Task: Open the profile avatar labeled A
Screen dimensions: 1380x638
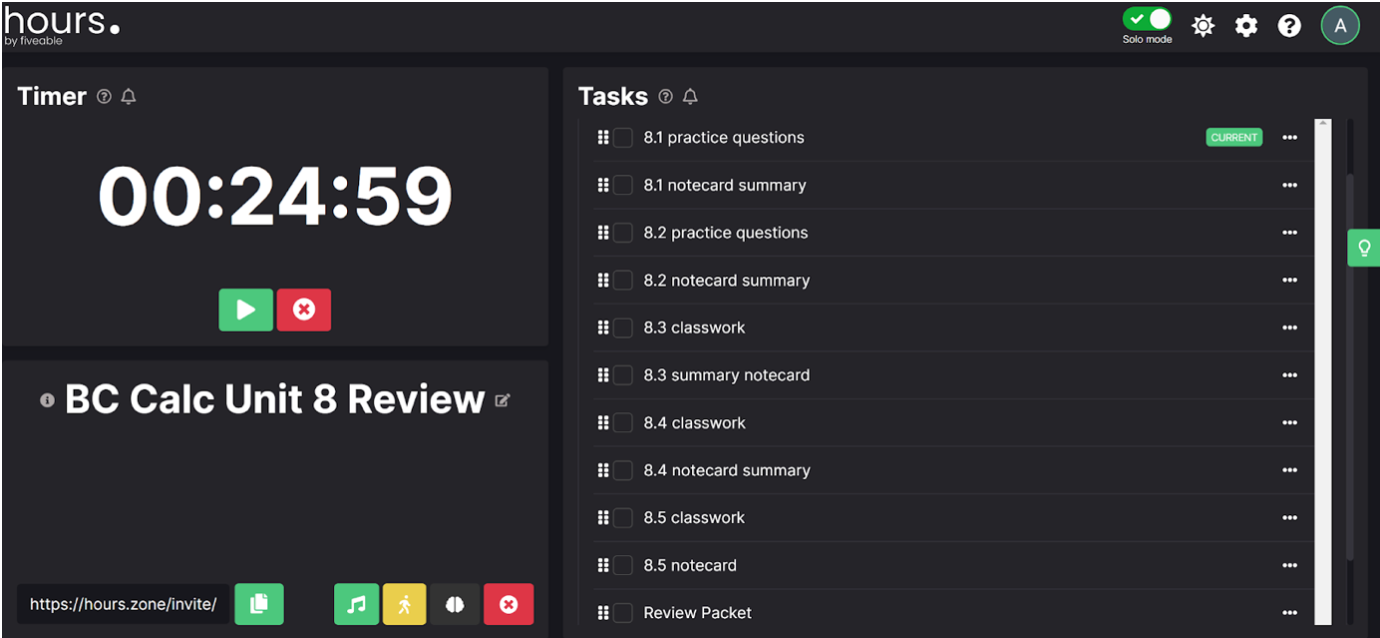Action: coord(1340,26)
